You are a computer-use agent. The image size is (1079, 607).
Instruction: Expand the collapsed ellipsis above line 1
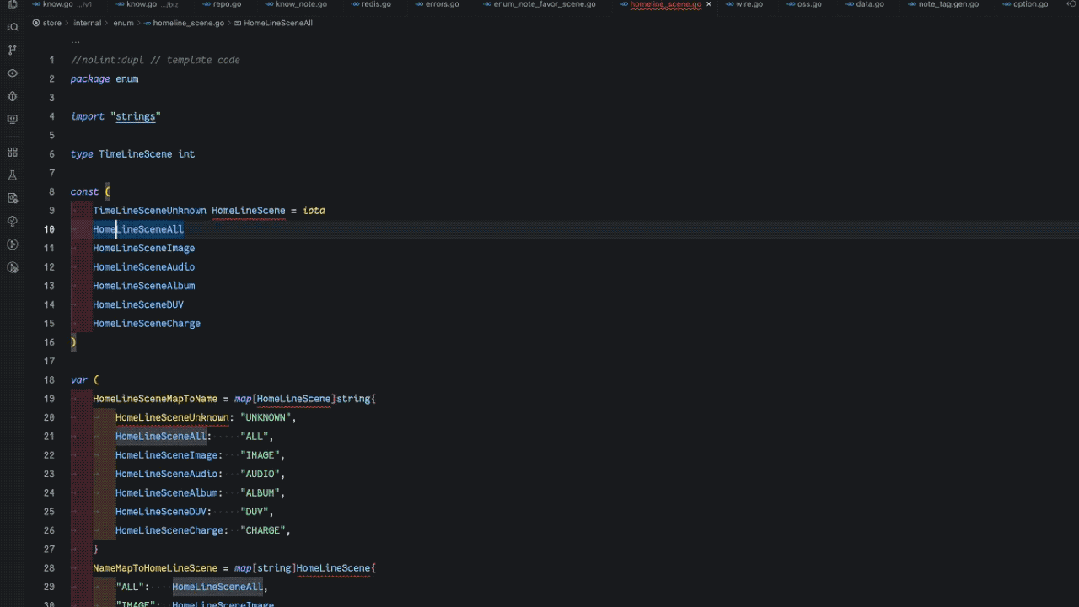click(76, 41)
